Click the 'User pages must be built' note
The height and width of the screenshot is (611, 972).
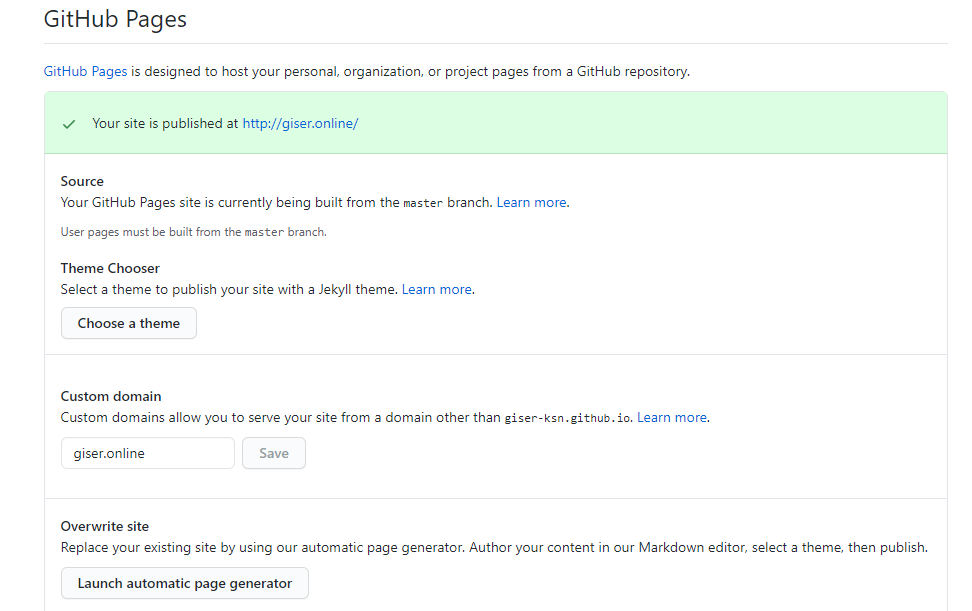[x=194, y=232]
